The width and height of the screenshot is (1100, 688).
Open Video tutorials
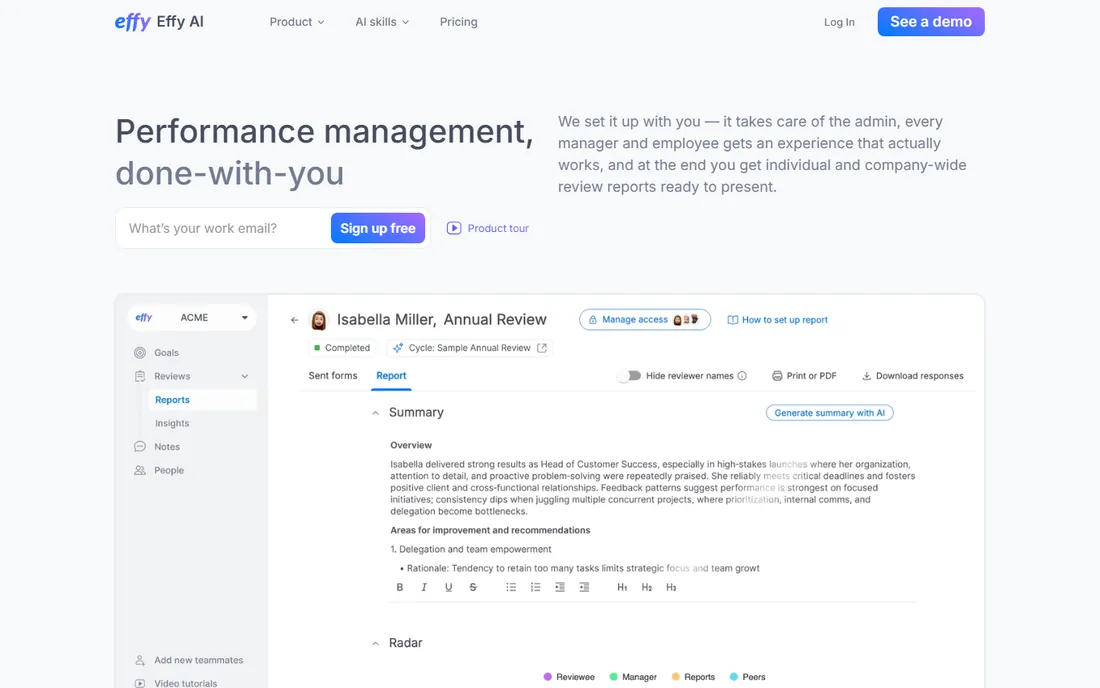coord(177,683)
